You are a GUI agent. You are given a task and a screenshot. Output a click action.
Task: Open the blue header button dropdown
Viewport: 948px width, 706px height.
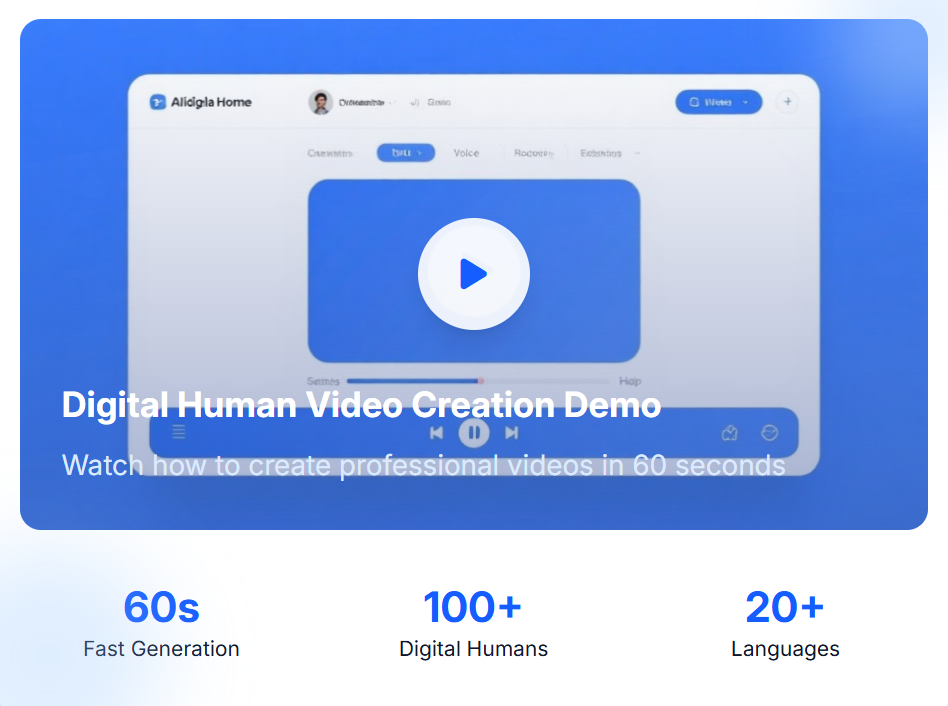[x=745, y=102]
